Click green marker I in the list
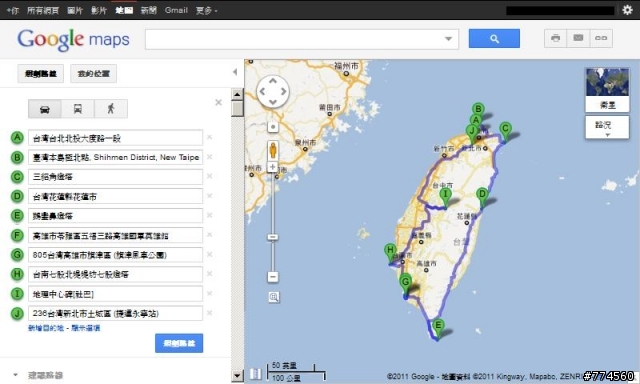The width and height of the screenshot is (640, 384). click(17, 293)
